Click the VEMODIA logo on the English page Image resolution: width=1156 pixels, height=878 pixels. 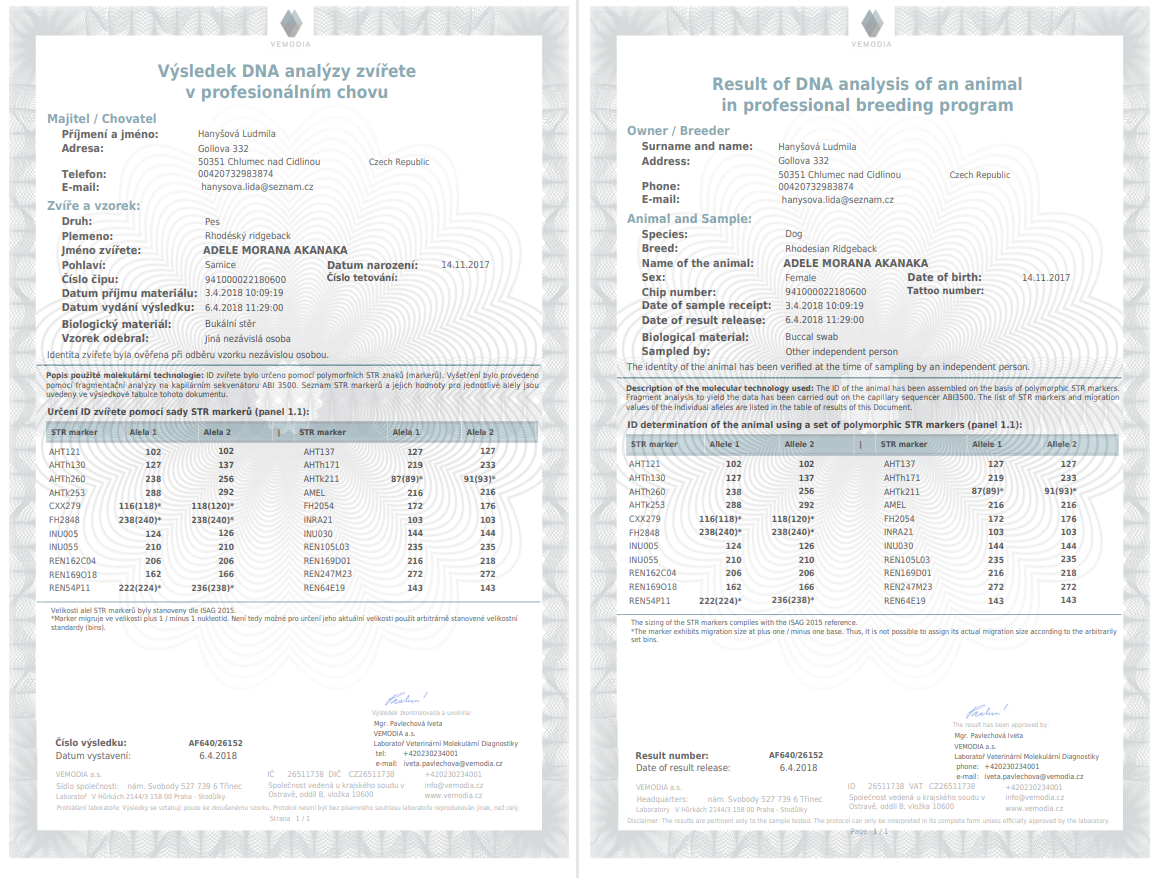click(871, 29)
